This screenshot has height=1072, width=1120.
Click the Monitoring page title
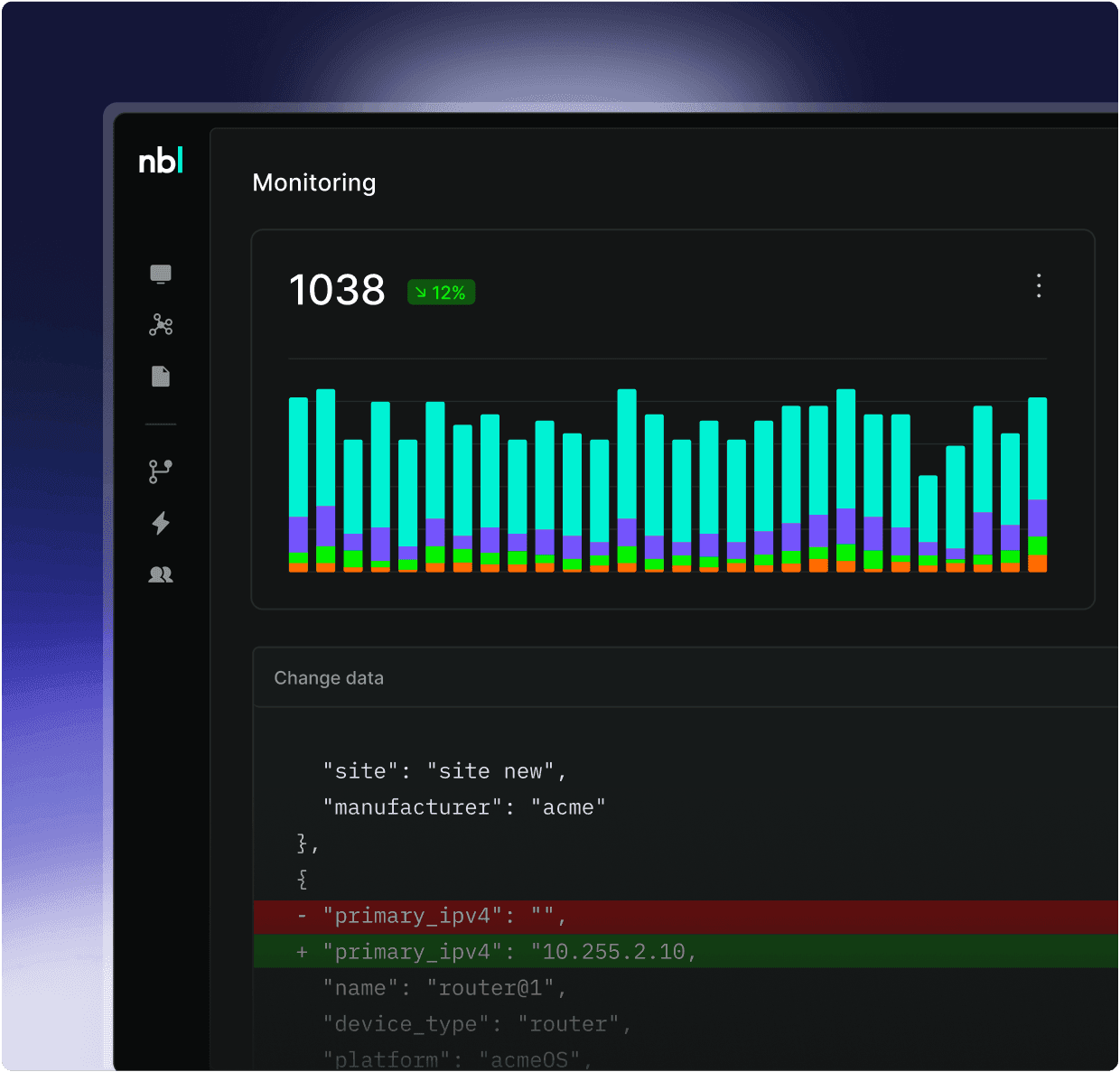314,182
